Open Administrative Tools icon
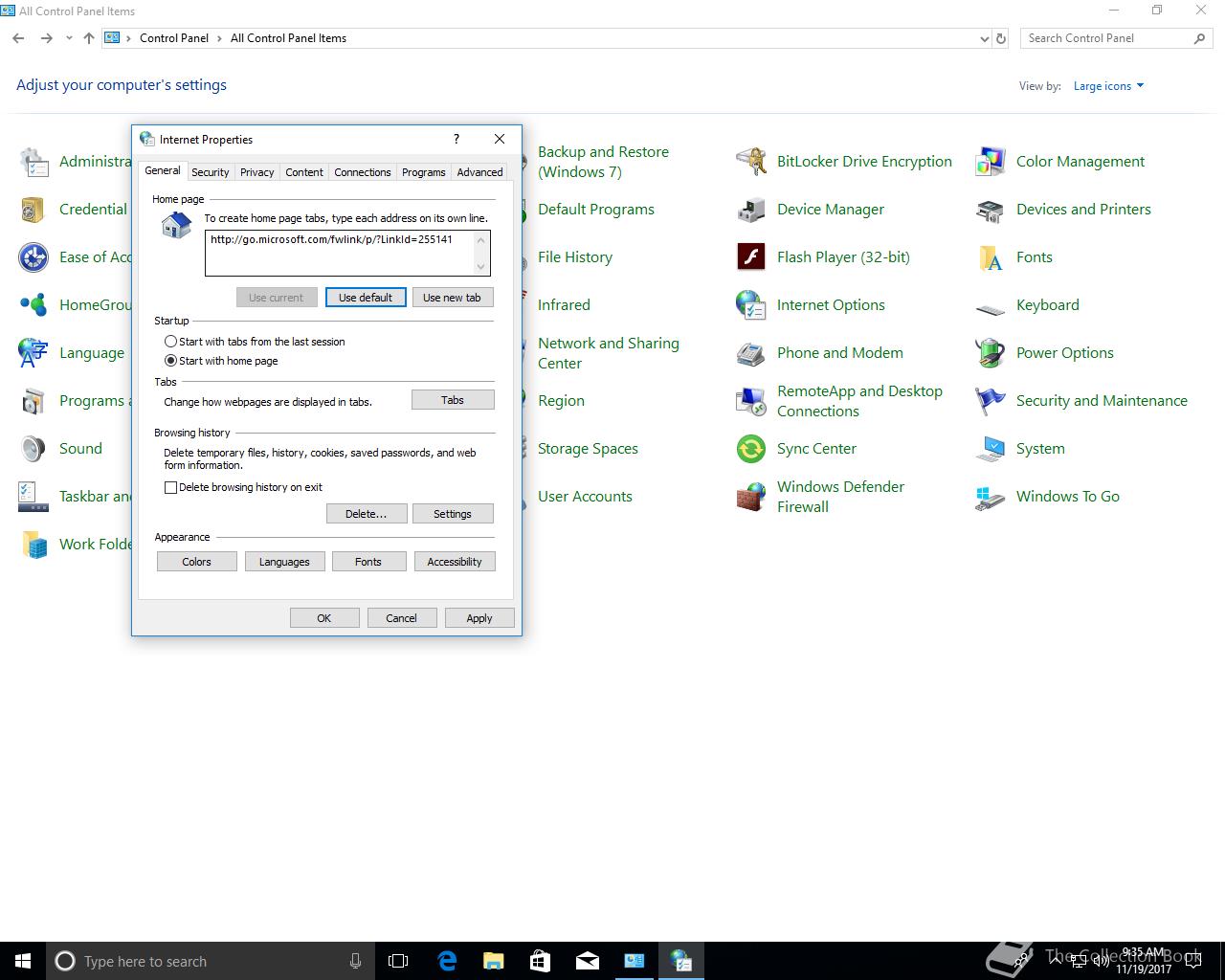The height and width of the screenshot is (980, 1225). pyautogui.click(x=33, y=162)
